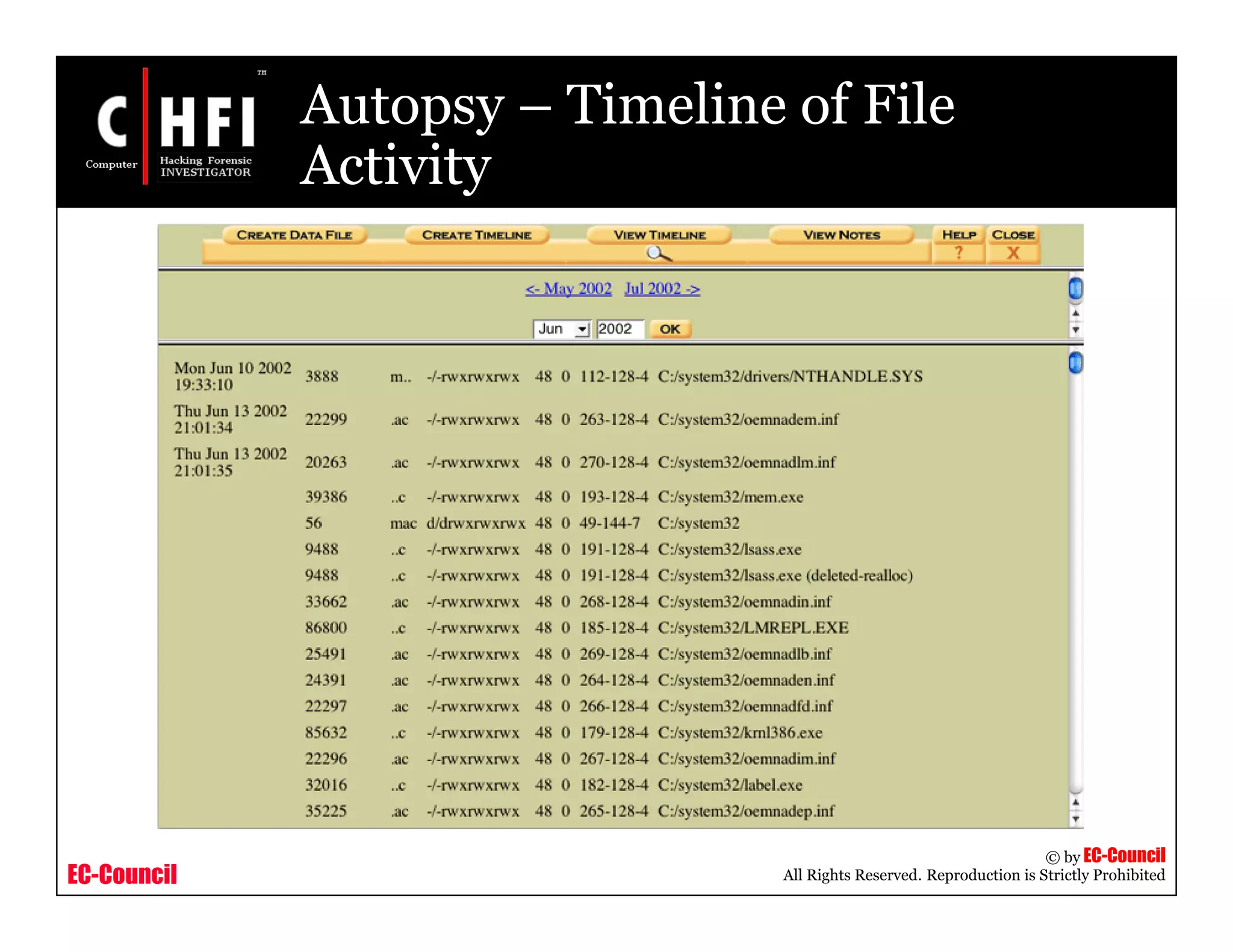This screenshot has height=952, width=1233.
Task: Click the timeline list scroll down arrow
Action: coord(1075,818)
